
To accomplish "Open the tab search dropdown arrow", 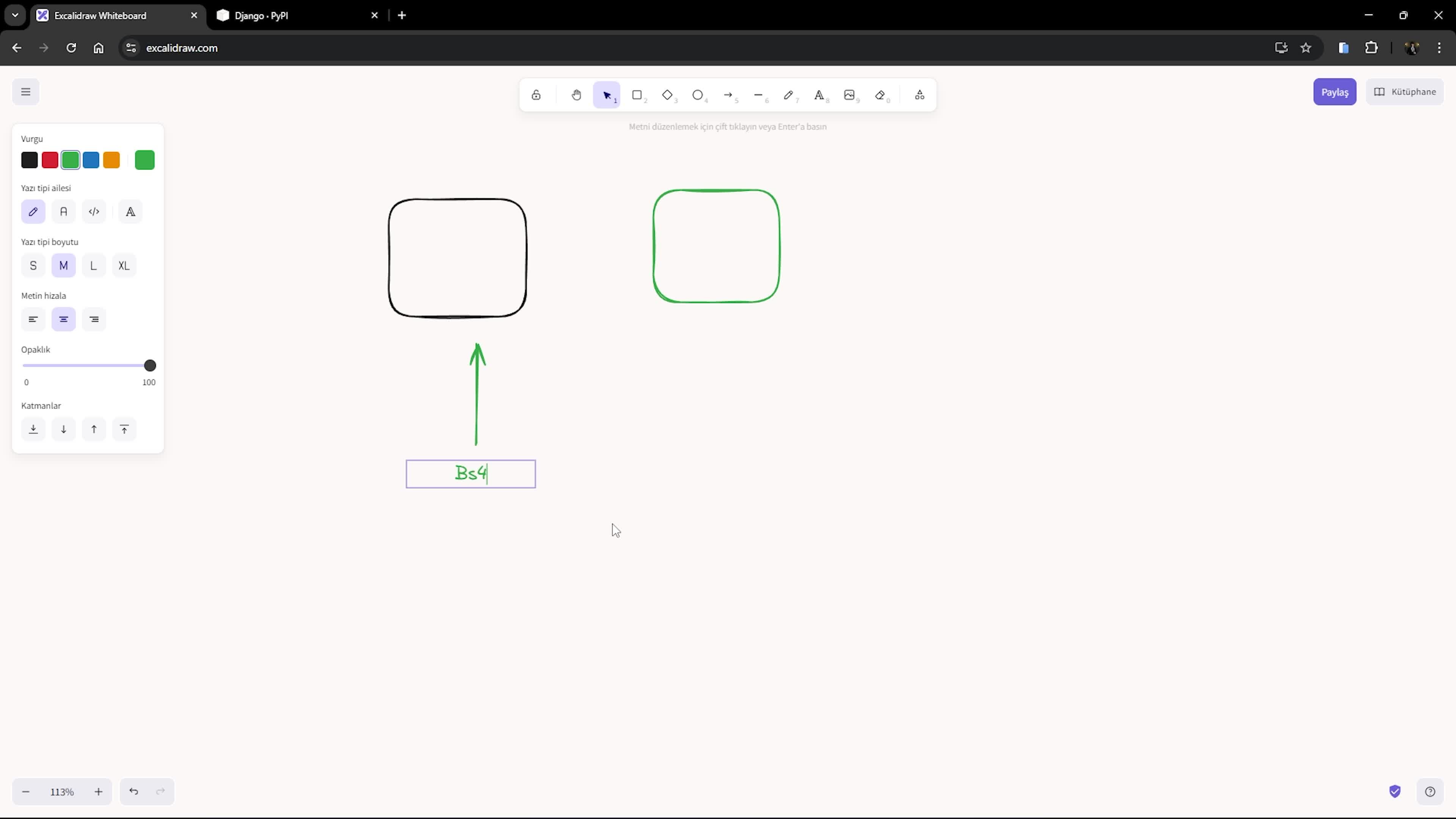I will coord(15,15).
